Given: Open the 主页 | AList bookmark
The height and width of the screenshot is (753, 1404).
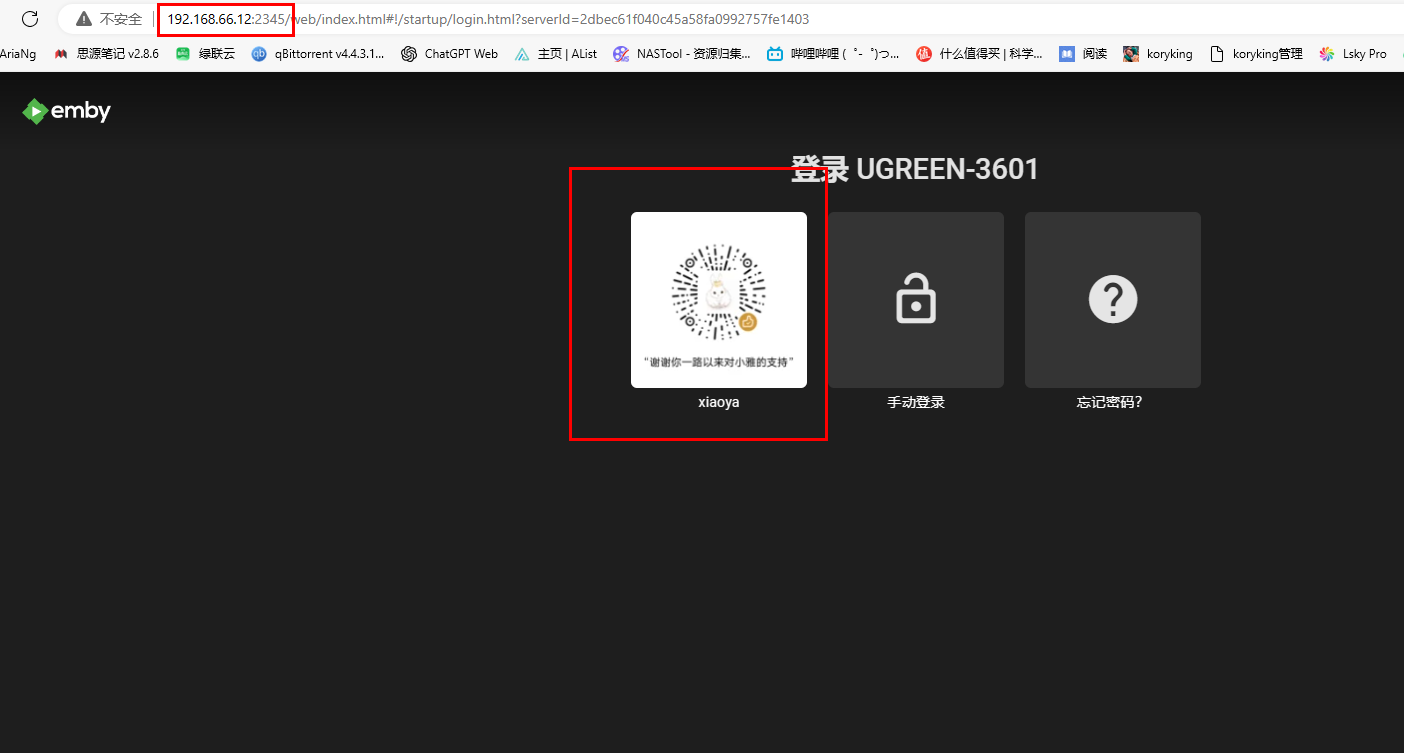Looking at the screenshot, I should (556, 54).
